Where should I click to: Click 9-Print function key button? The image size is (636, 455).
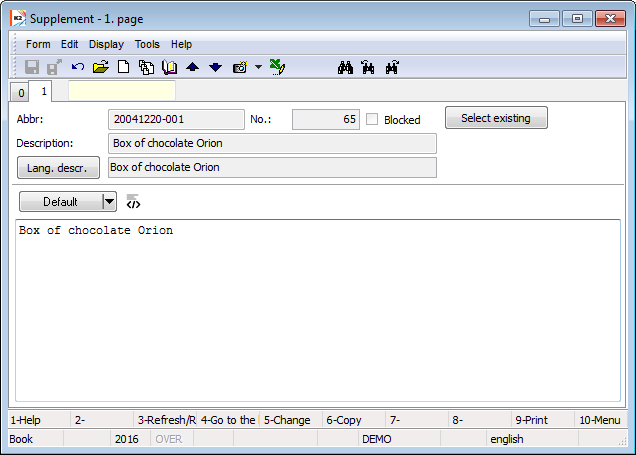(x=542, y=420)
